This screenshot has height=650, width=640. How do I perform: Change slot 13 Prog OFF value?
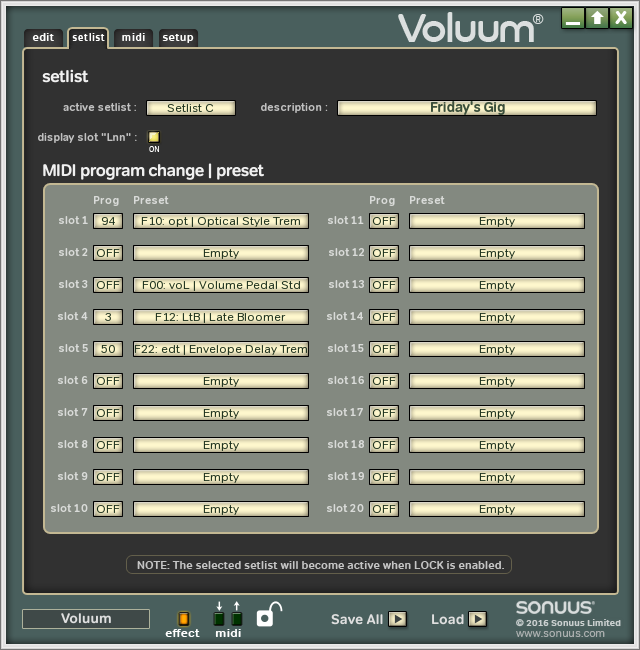coord(384,285)
